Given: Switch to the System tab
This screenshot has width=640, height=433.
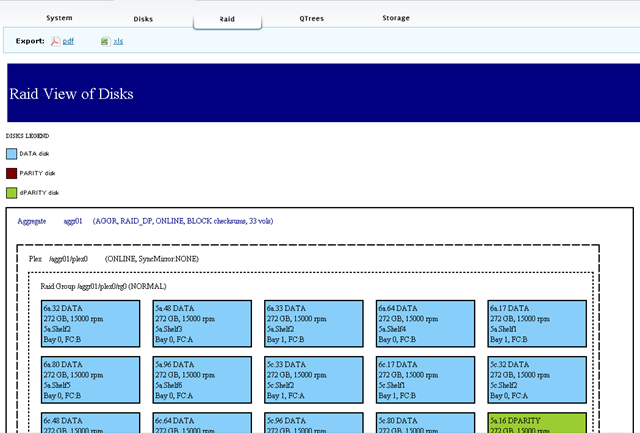Looking at the screenshot, I should [x=59, y=18].
